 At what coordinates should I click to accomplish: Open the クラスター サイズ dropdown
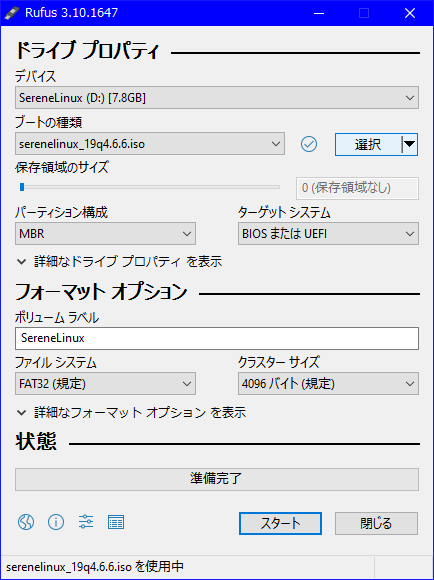click(328, 384)
